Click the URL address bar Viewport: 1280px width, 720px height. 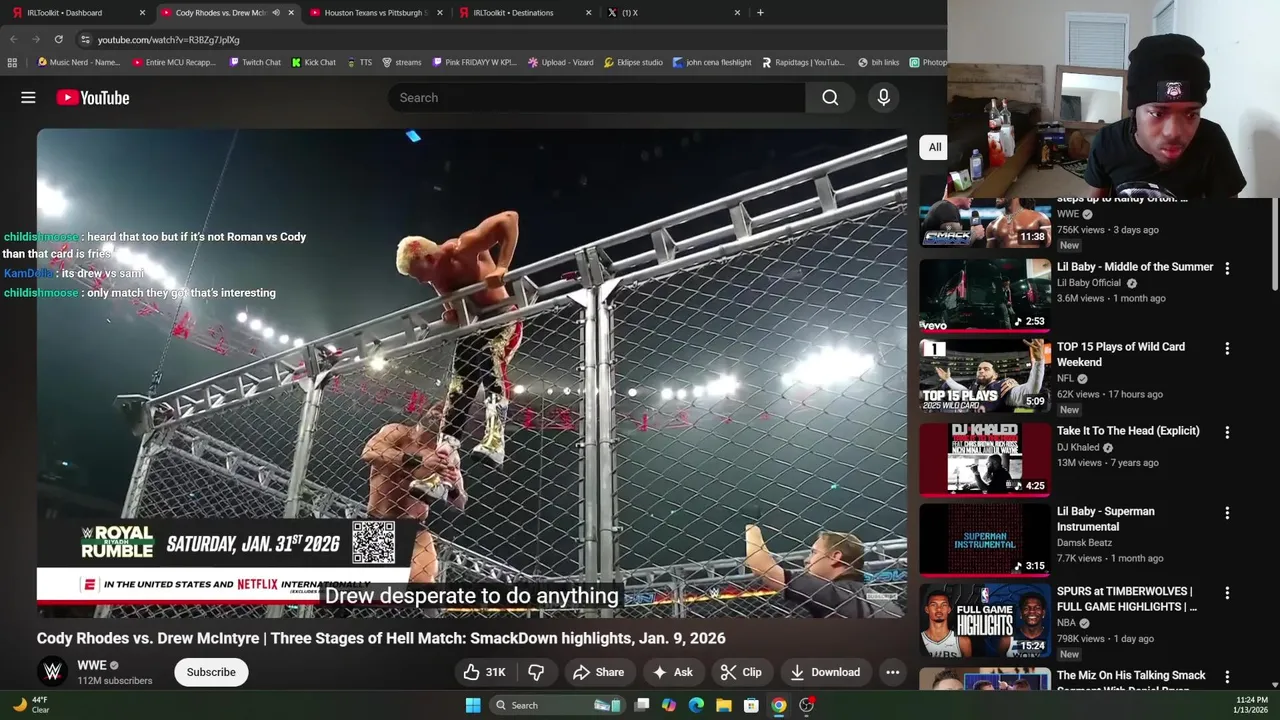coord(510,40)
